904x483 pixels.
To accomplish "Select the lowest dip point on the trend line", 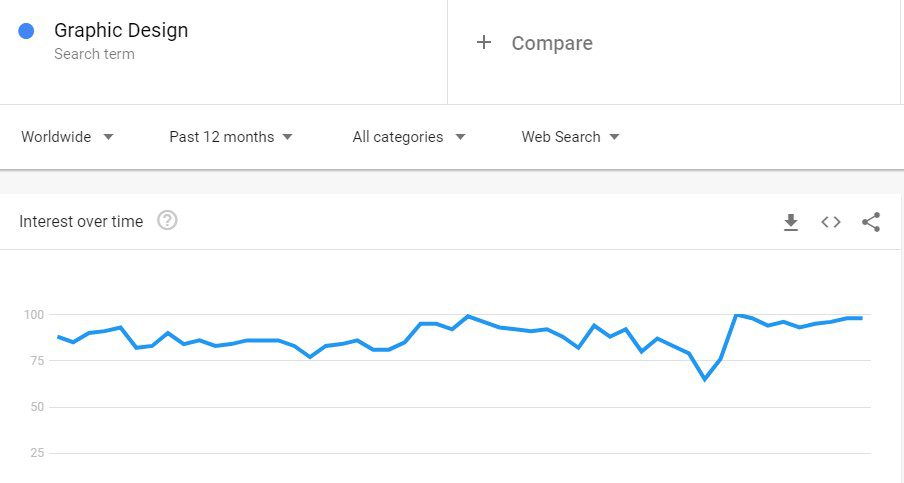I will [705, 379].
